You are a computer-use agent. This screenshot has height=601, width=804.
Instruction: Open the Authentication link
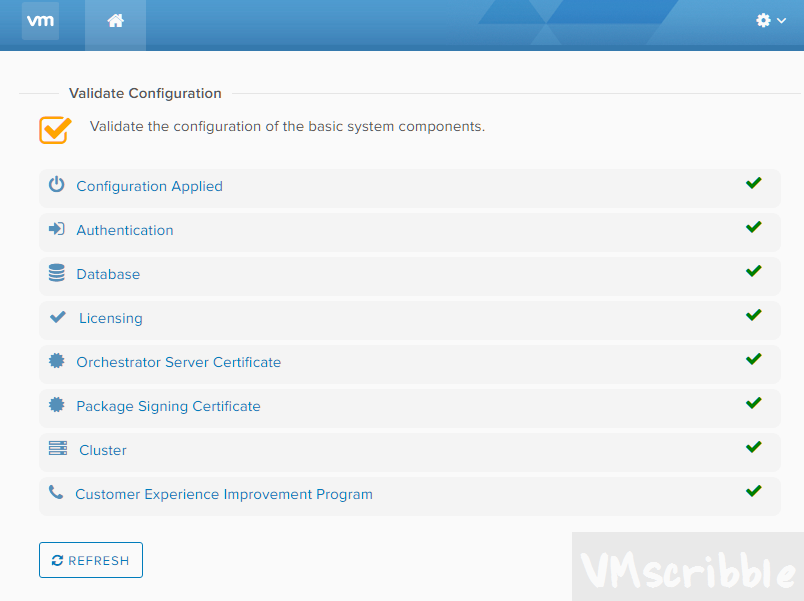[x=125, y=230]
